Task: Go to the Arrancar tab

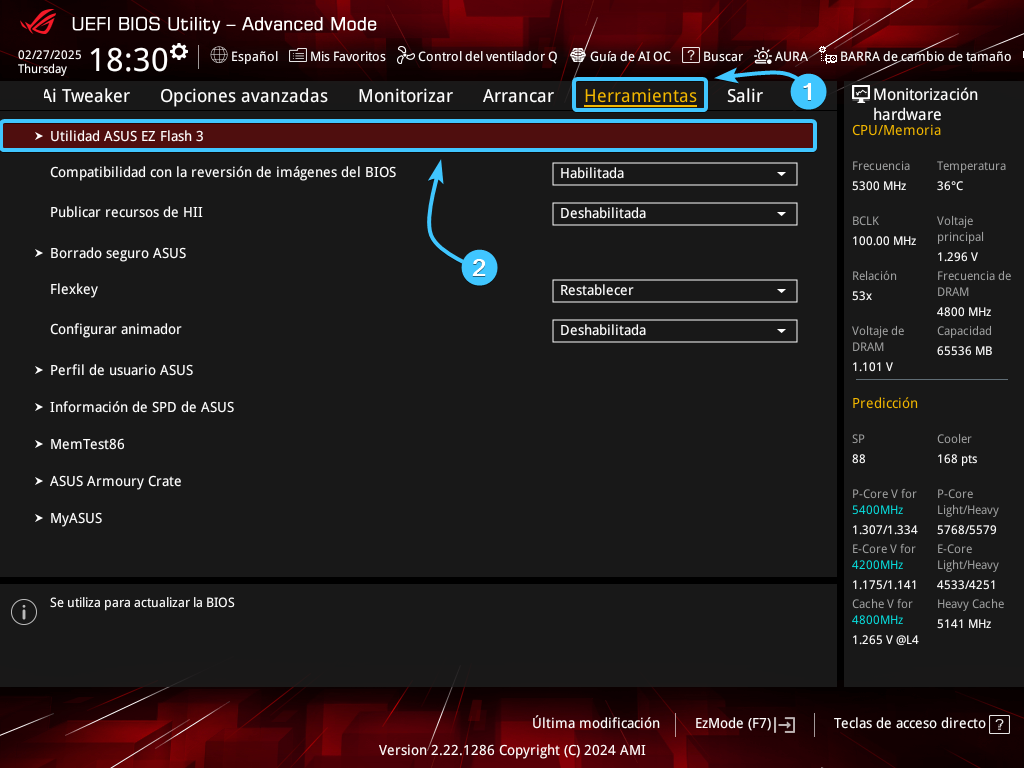Action: [x=518, y=96]
